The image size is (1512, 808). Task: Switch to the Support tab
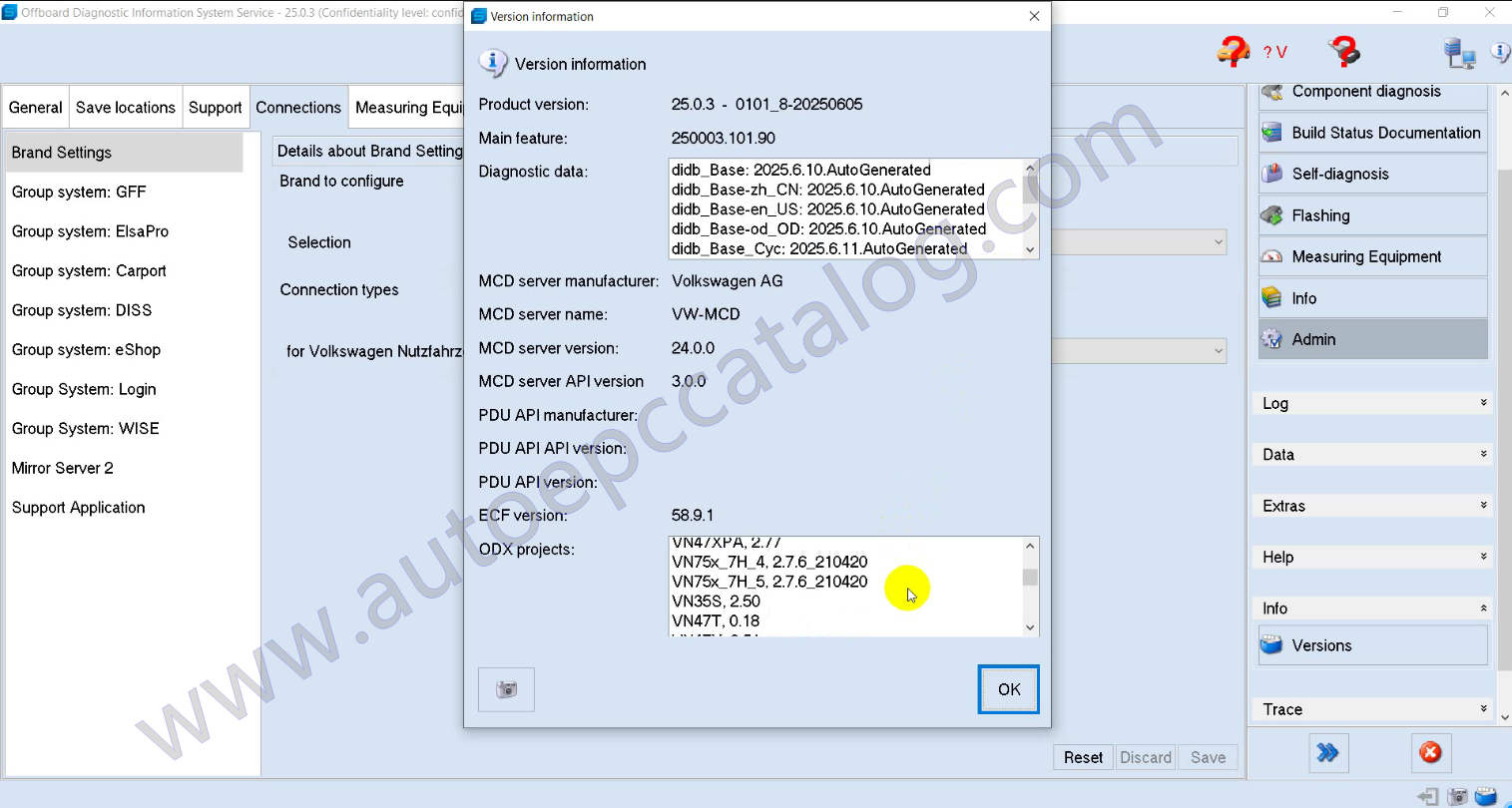[215, 108]
